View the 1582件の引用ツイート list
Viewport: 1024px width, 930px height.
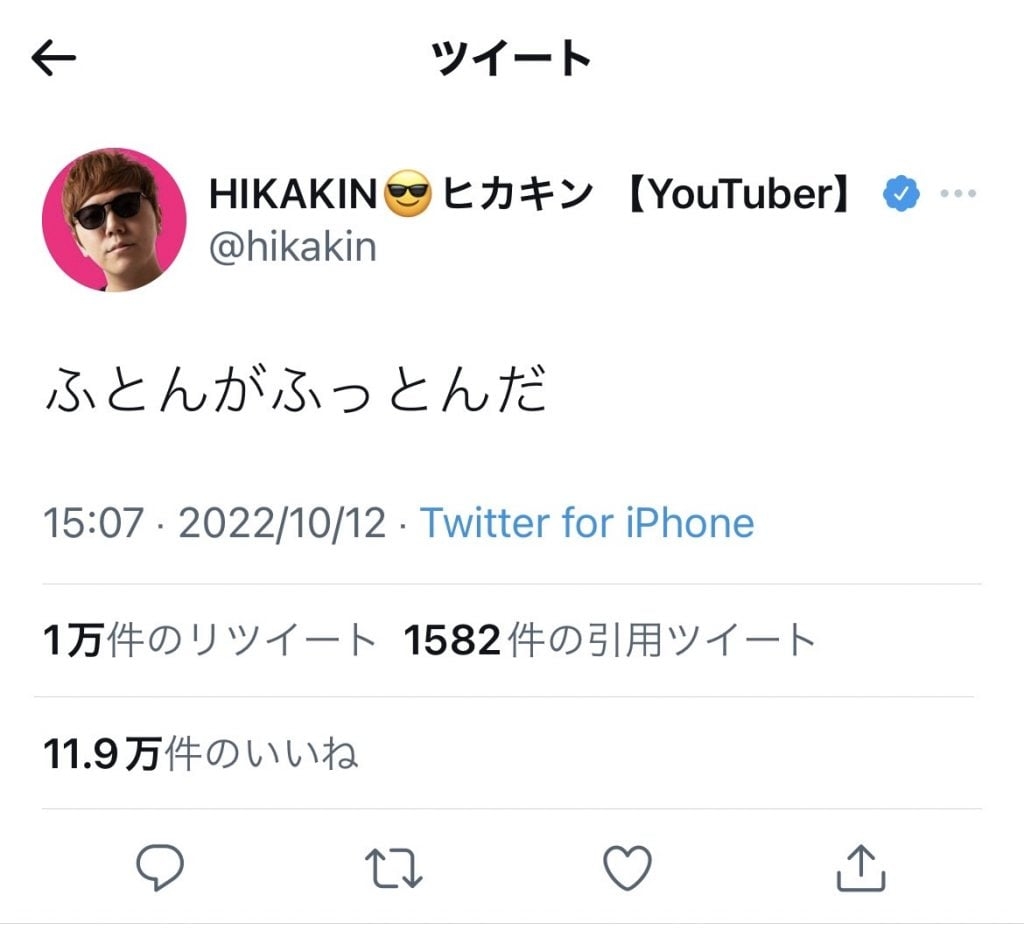[x=610, y=640]
